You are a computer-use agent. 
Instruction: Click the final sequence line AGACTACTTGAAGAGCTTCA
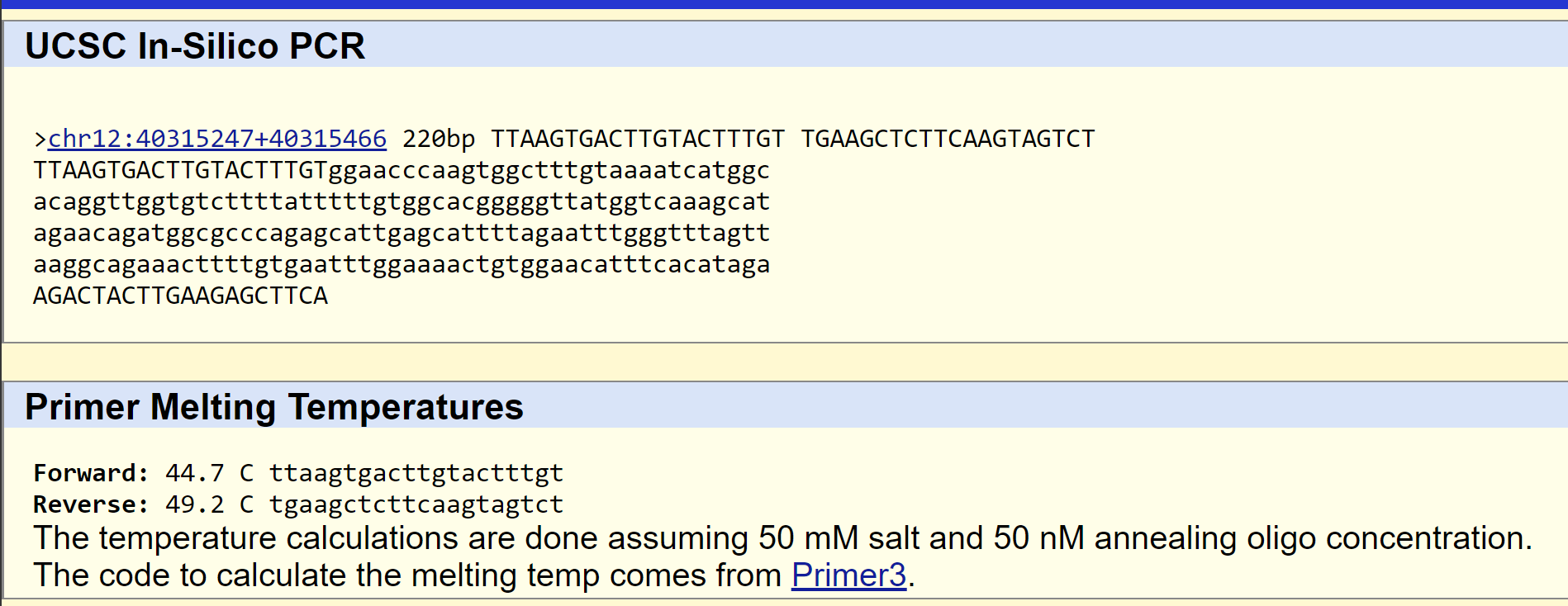(180, 296)
